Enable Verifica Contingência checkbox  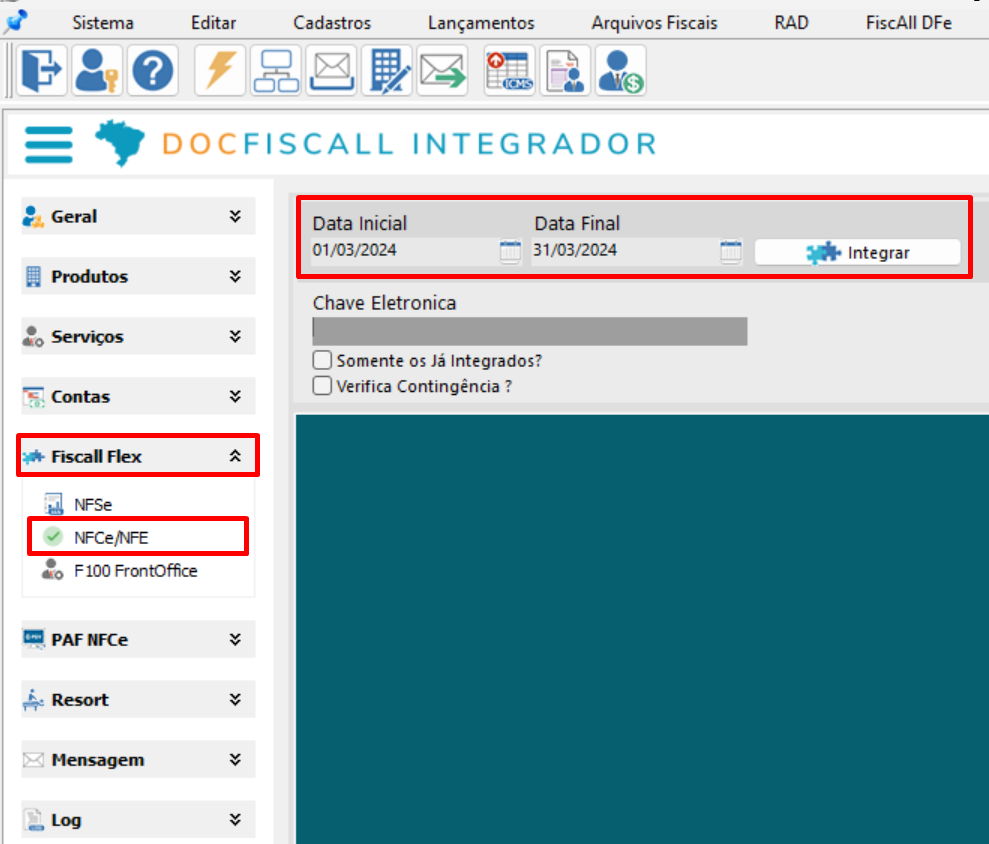[322, 385]
